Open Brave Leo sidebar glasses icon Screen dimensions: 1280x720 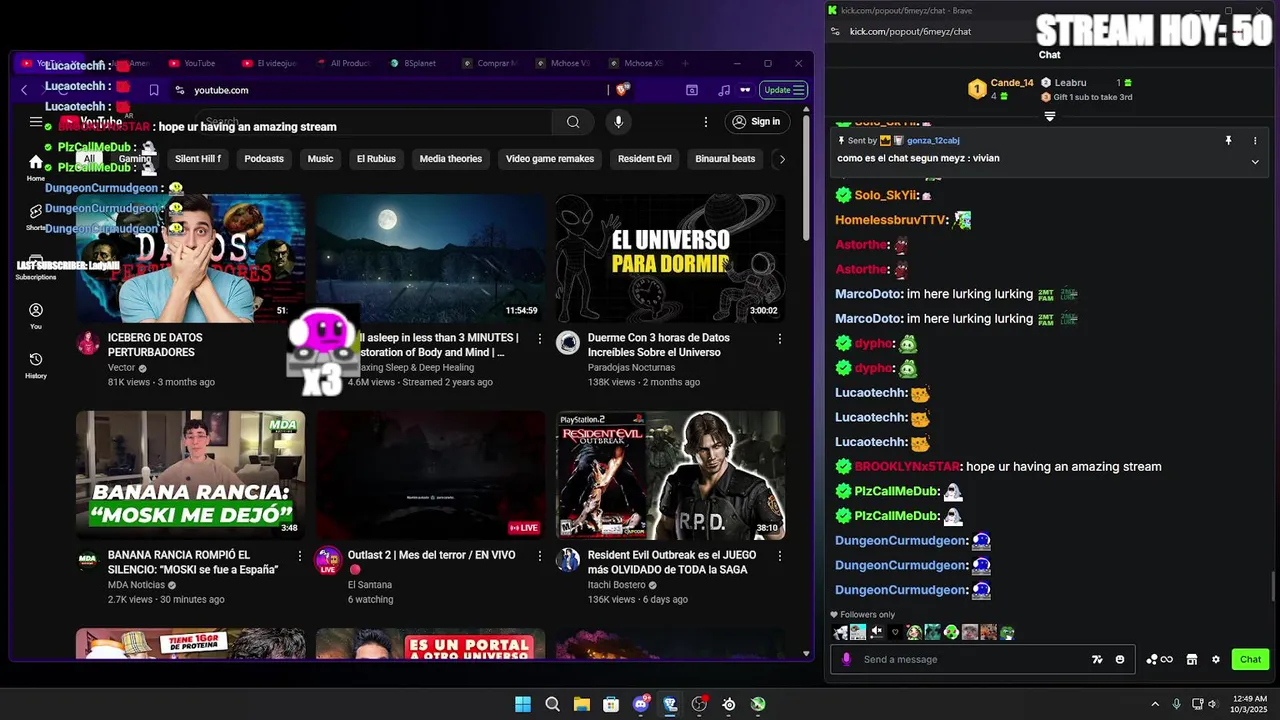pyautogui.click(x=745, y=90)
